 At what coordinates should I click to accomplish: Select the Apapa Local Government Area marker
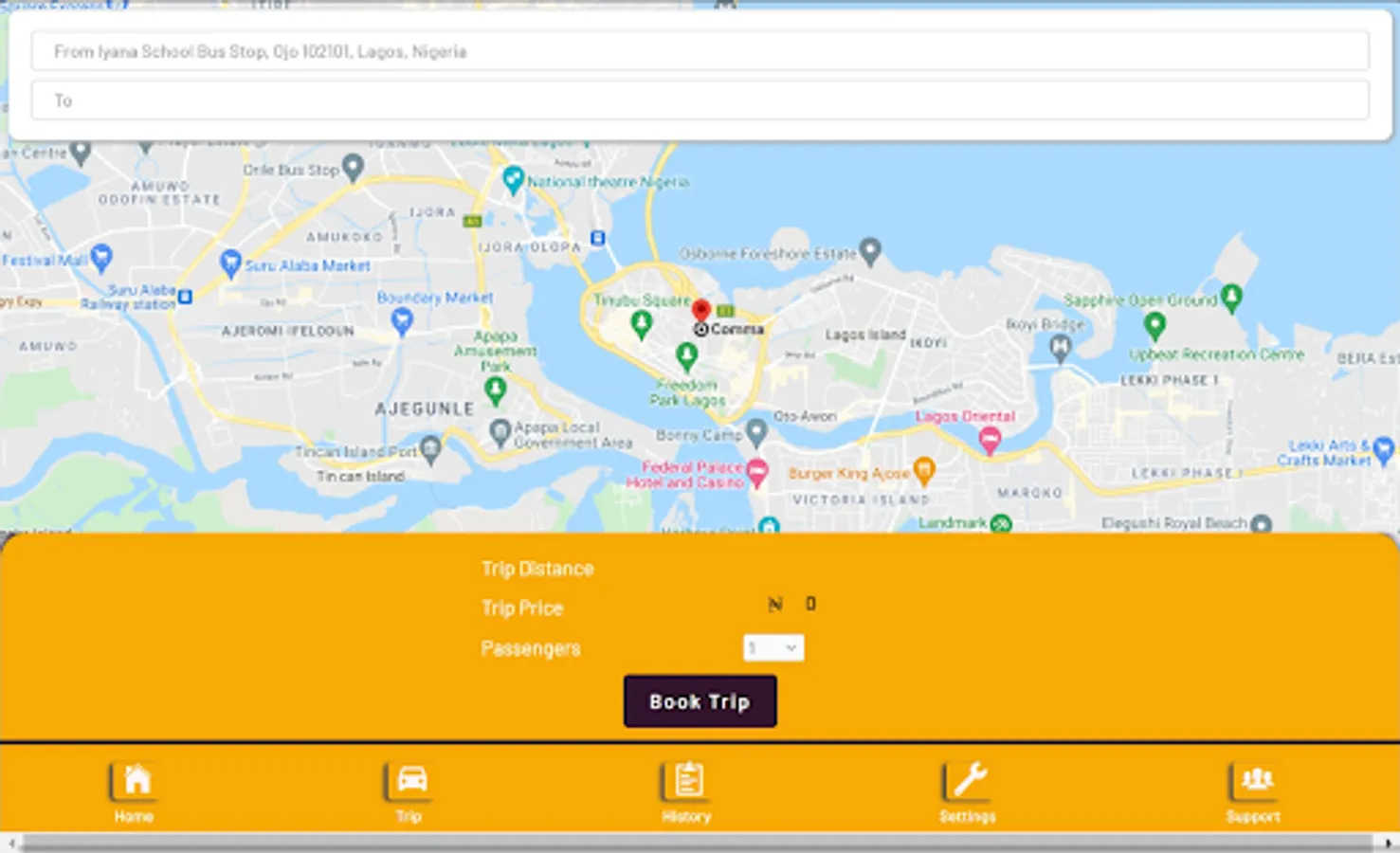[500, 433]
